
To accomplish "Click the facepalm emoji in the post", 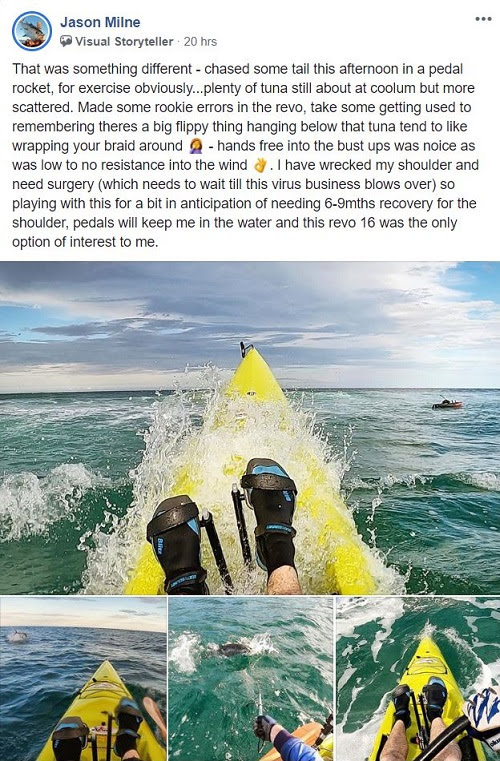I will 197,146.
